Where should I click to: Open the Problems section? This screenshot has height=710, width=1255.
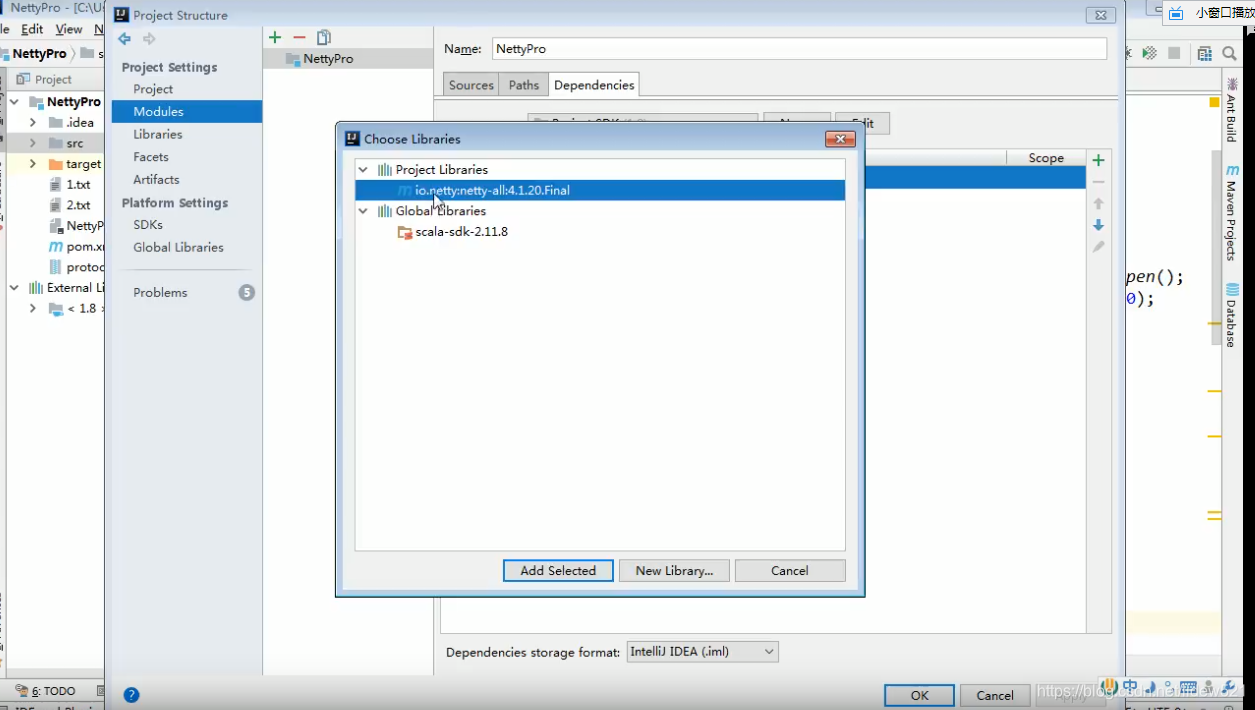click(x=160, y=292)
